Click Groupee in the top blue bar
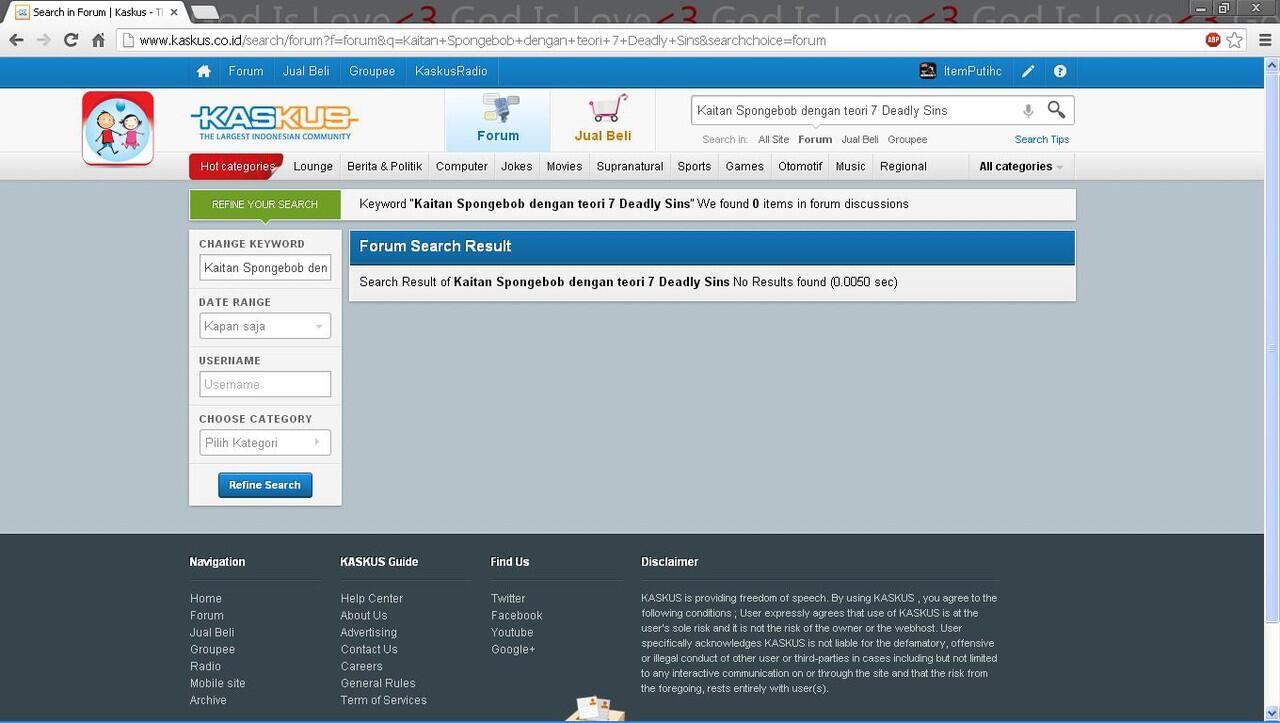The image size is (1280, 723). (x=372, y=71)
